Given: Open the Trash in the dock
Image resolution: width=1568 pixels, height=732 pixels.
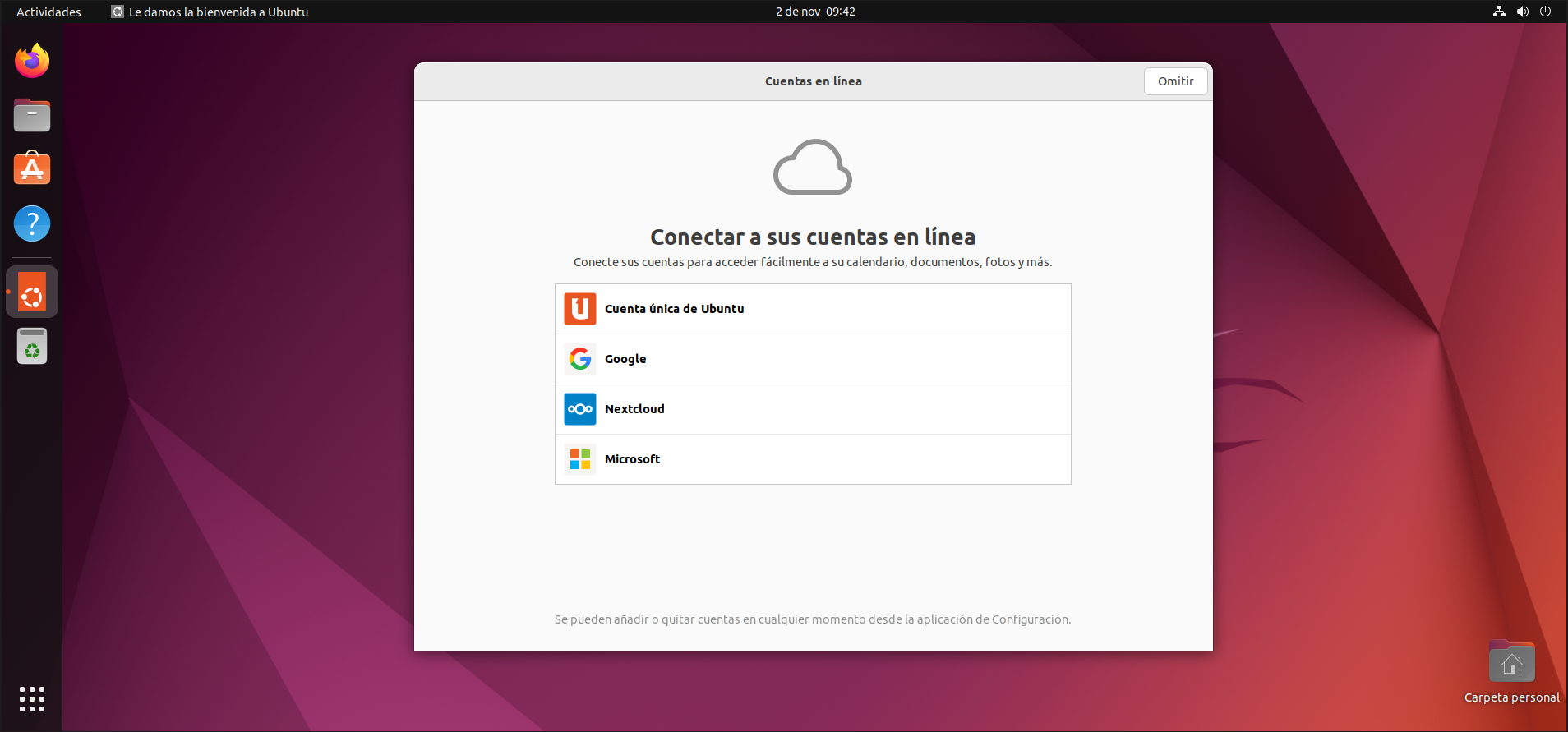Looking at the screenshot, I should [x=32, y=347].
